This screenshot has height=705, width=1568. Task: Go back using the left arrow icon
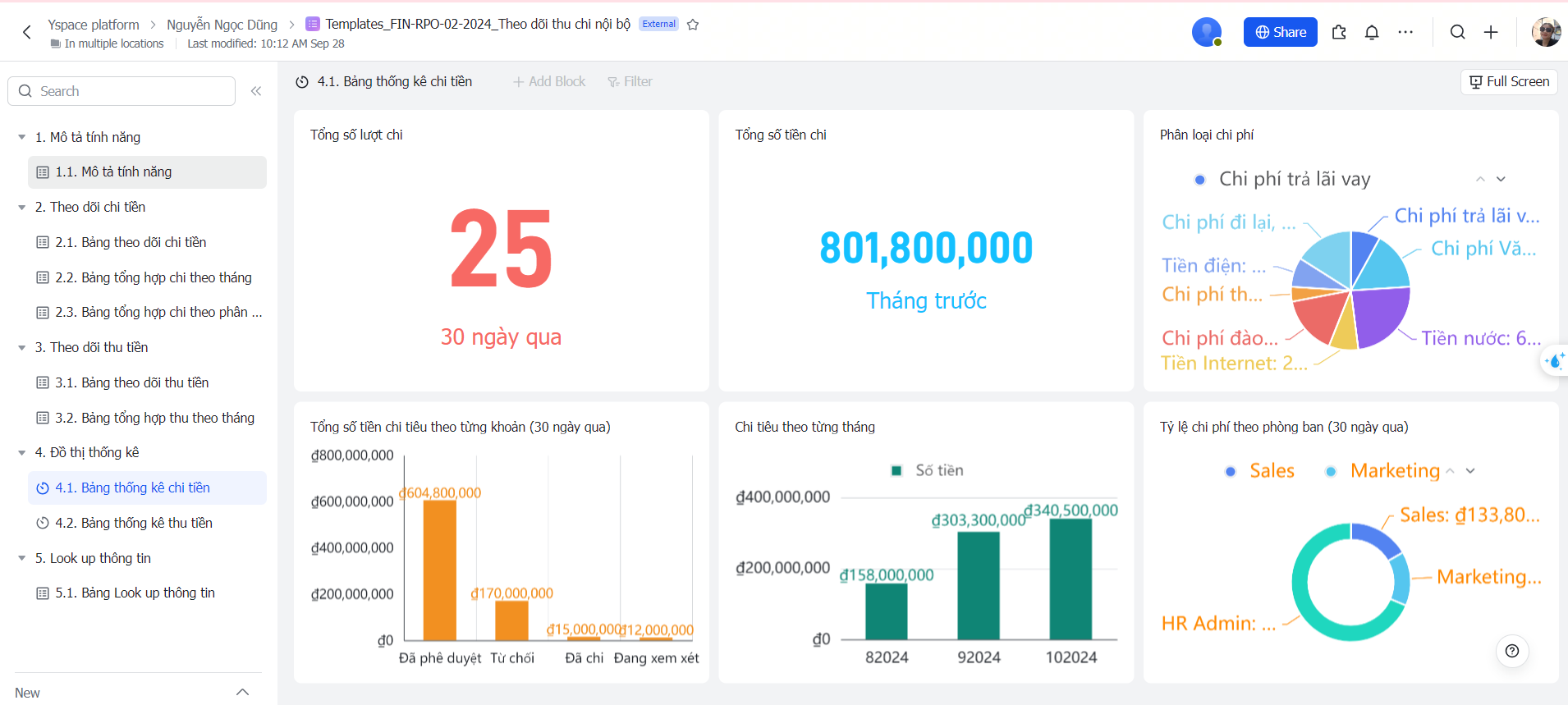point(27,32)
